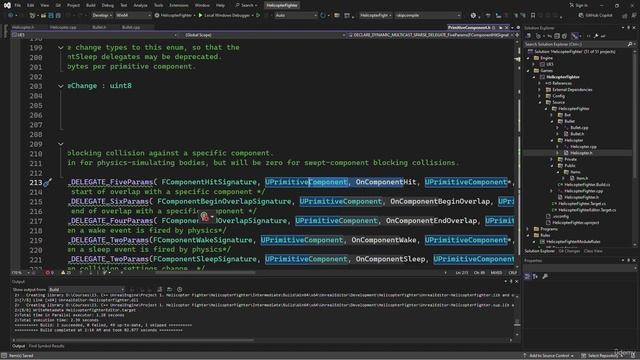This screenshot has width=640, height=360.
Task: Click the quick actions screwdriver icon on line 213
Action: tap(47, 182)
